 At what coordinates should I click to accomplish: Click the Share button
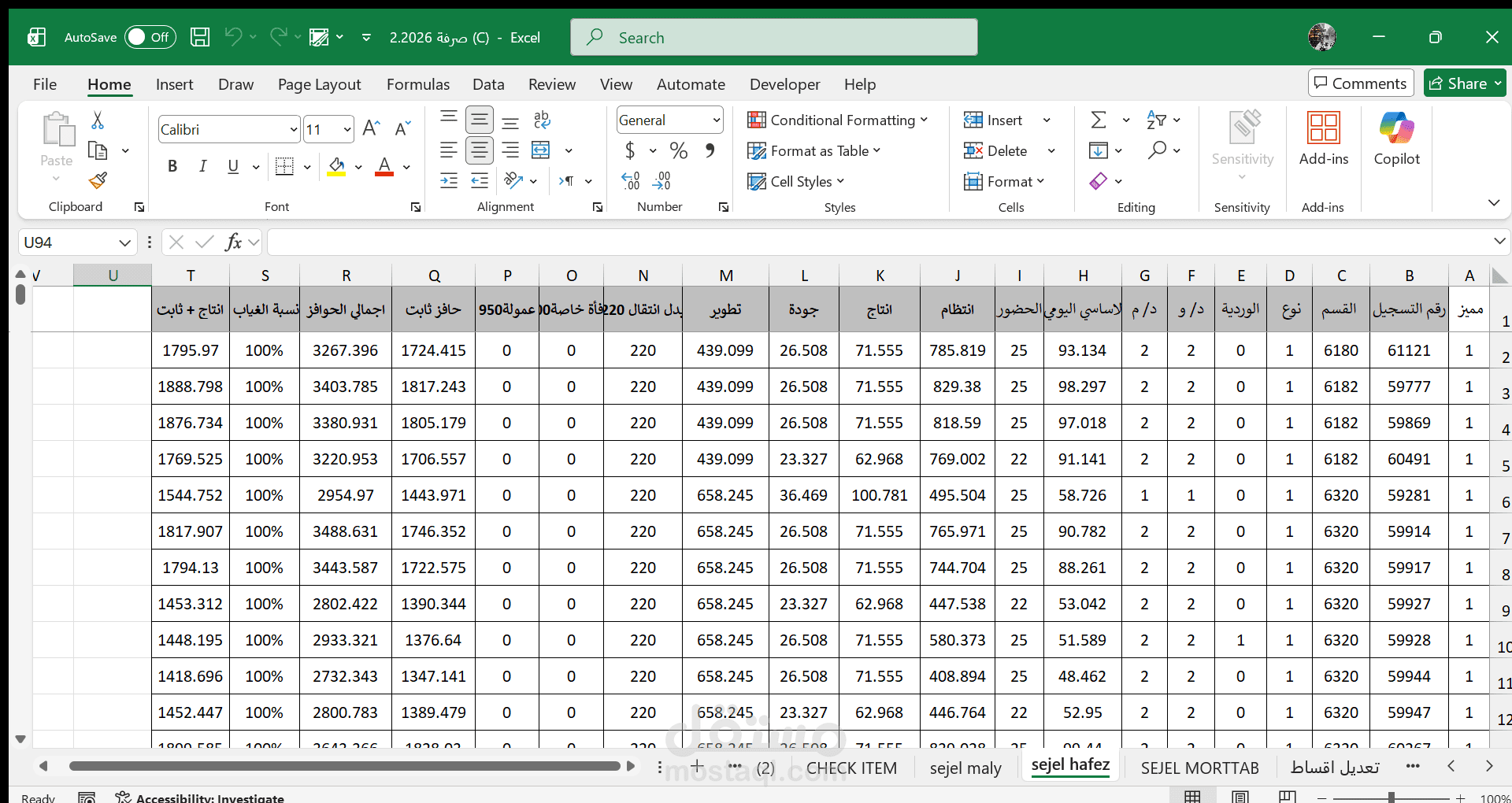click(x=1458, y=83)
